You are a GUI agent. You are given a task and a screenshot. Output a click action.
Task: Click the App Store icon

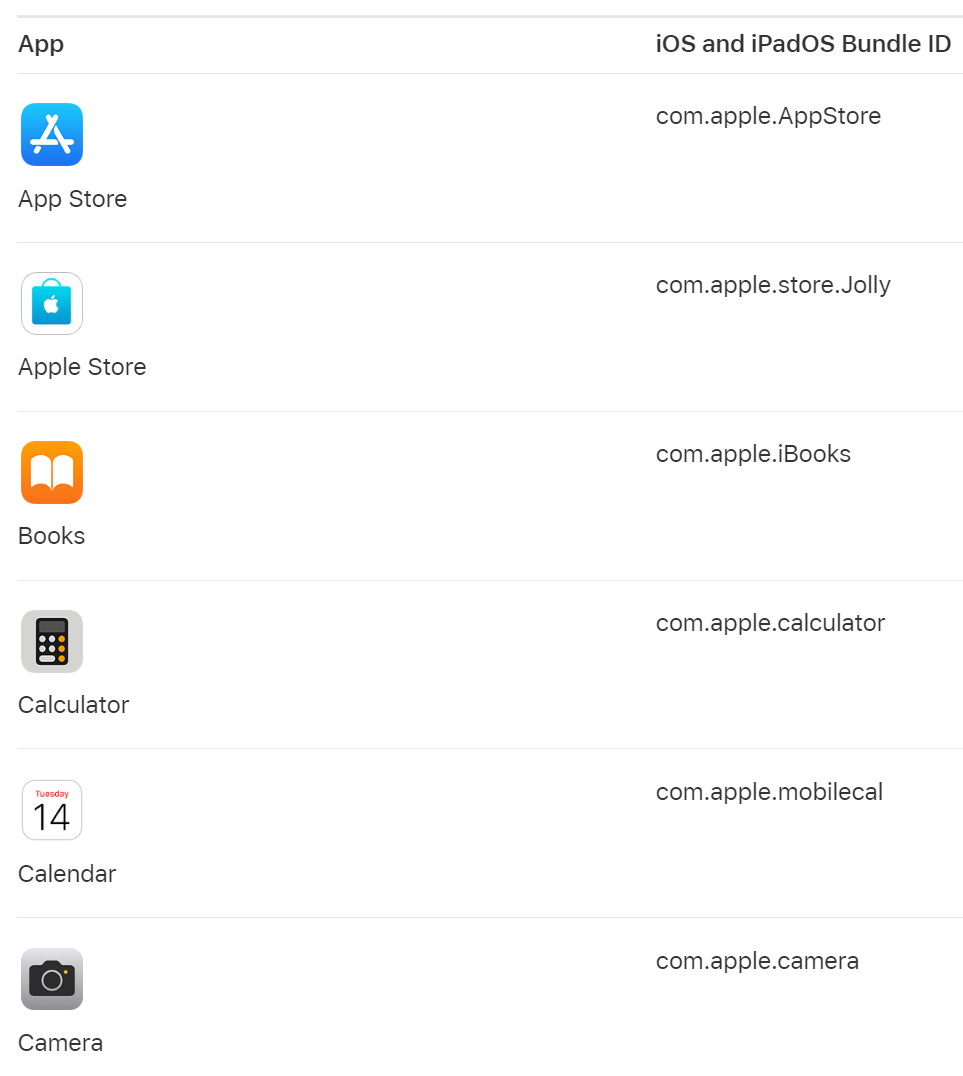pos(52,134)
